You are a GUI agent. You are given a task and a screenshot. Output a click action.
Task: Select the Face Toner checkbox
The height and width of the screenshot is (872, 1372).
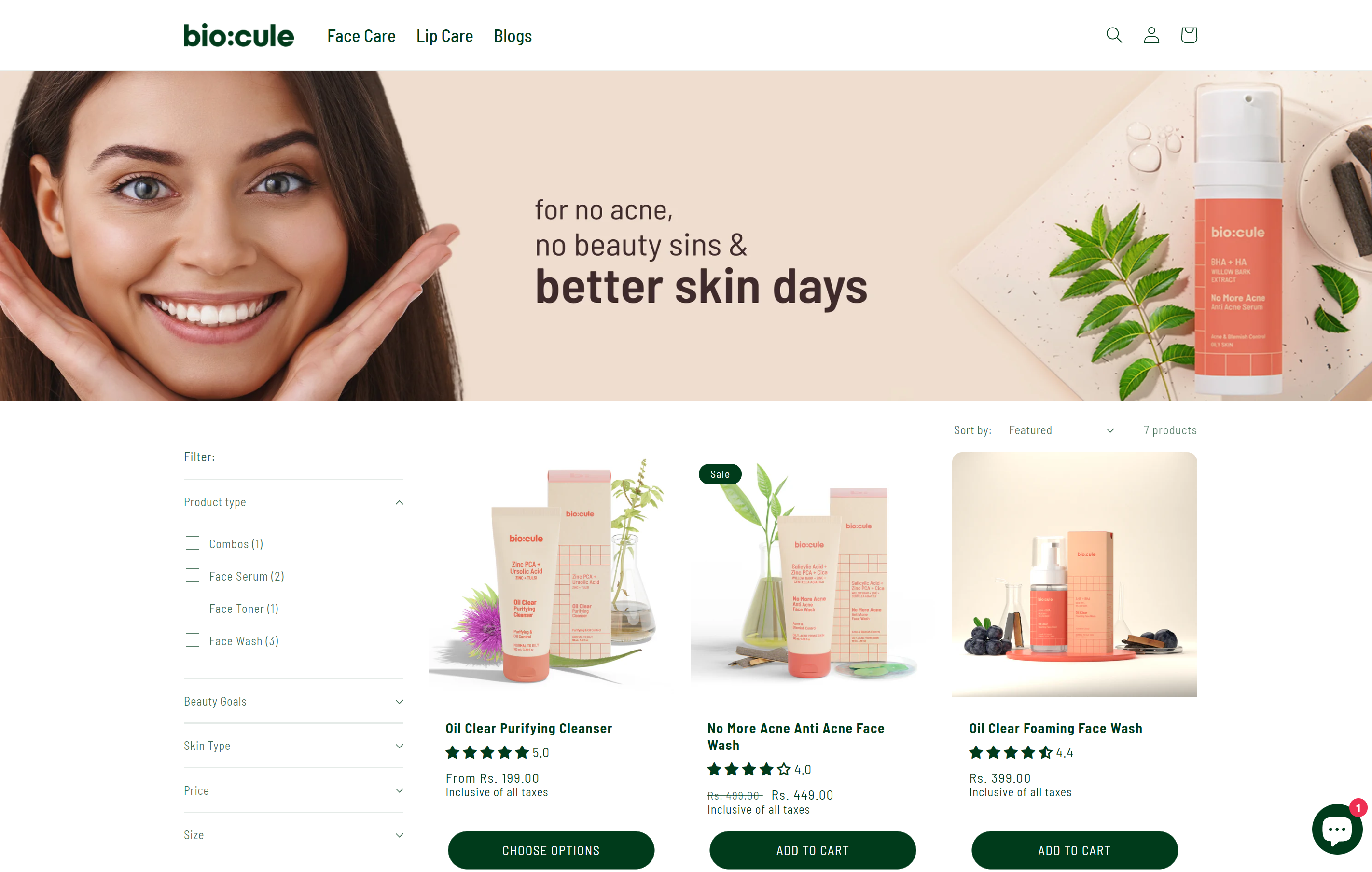(193, 608)
